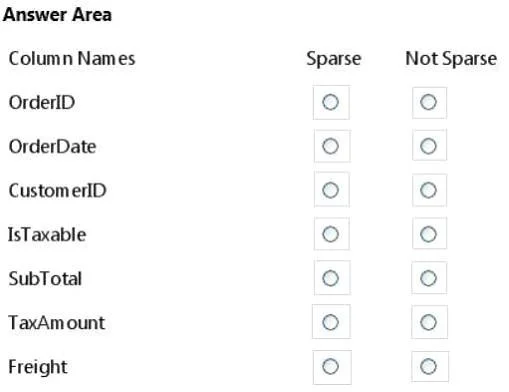Image resolution: width=509 pixels, height=392 pixels.
Task: Click the Not Sparse column header
Action: coord(451,59)
